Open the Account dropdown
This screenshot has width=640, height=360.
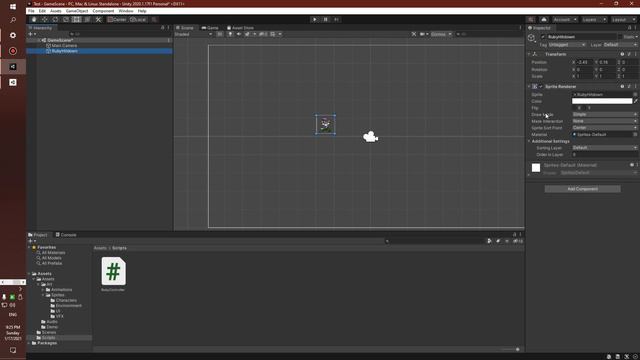pyautogui.click(x=565, y=20)
